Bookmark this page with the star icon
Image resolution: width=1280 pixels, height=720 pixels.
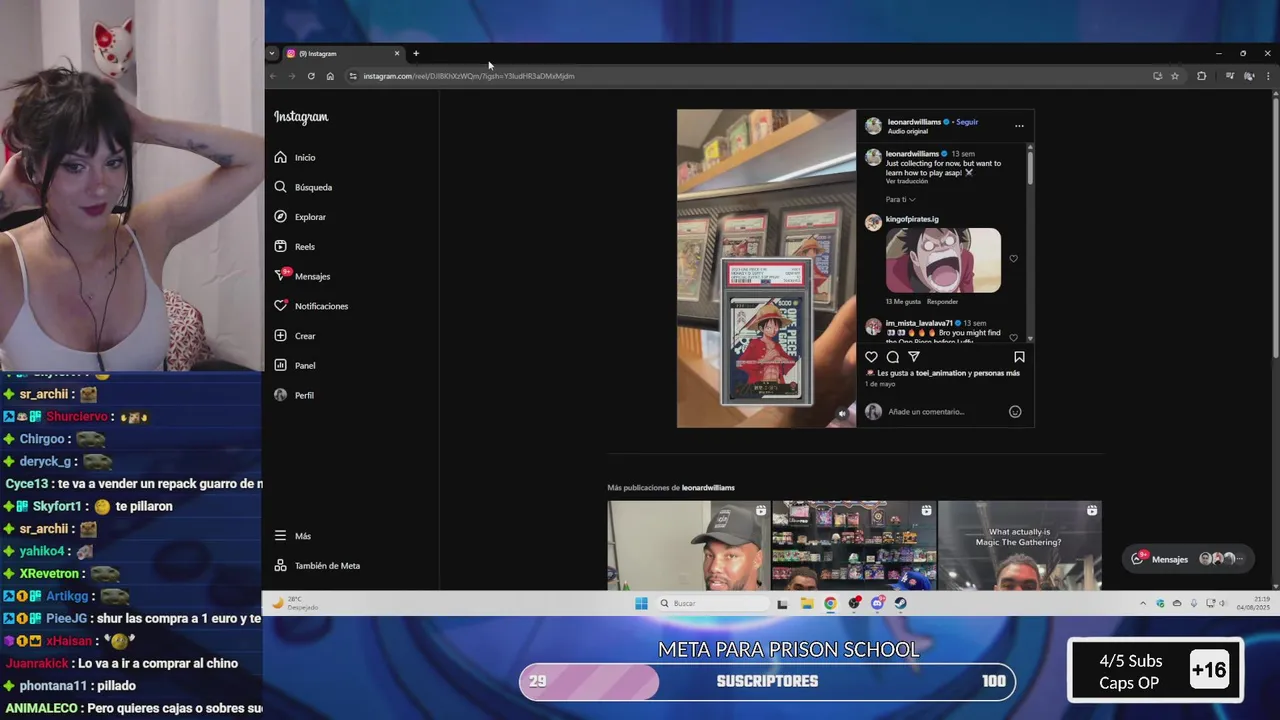click(x=1175, y=76)
